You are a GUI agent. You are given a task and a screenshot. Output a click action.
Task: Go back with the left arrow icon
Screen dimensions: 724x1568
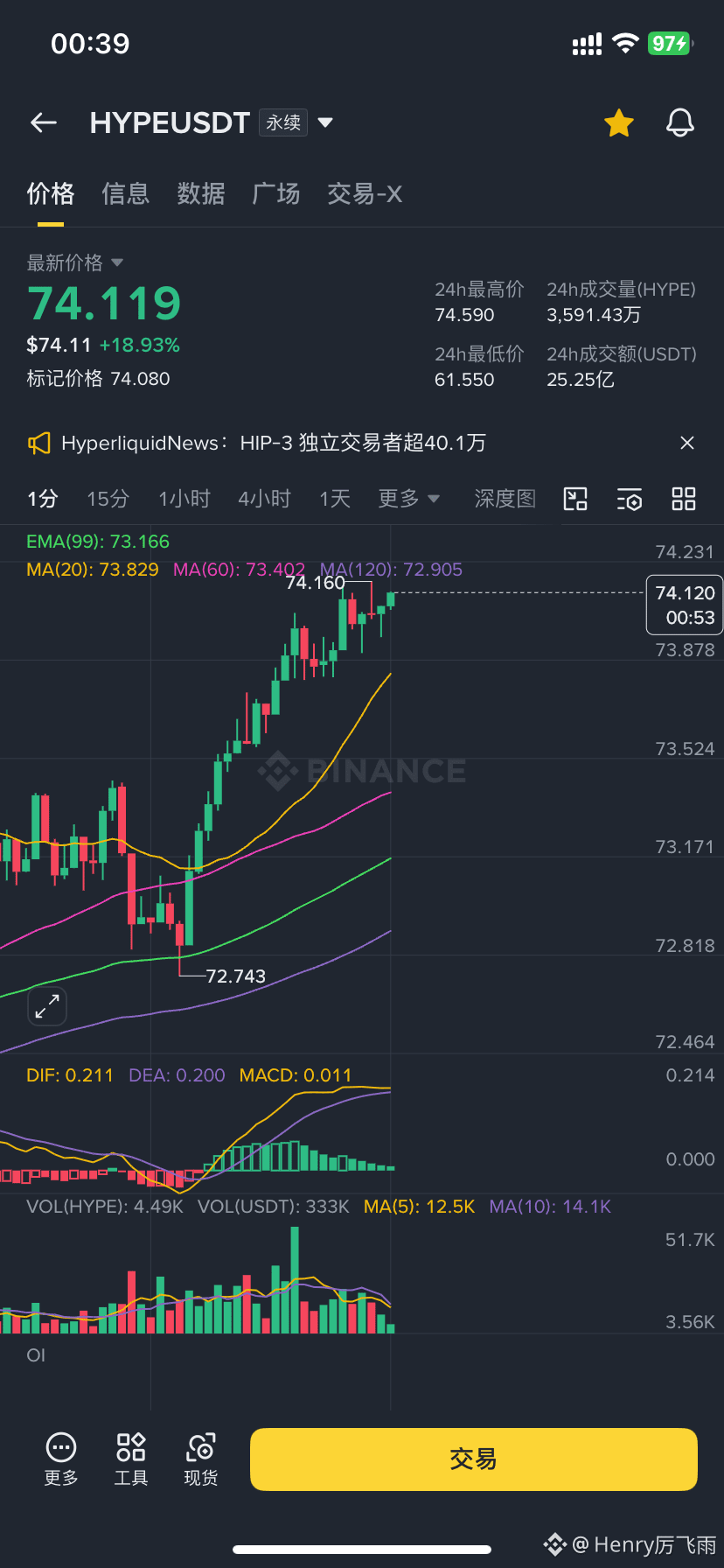click(x=44, y=122)
